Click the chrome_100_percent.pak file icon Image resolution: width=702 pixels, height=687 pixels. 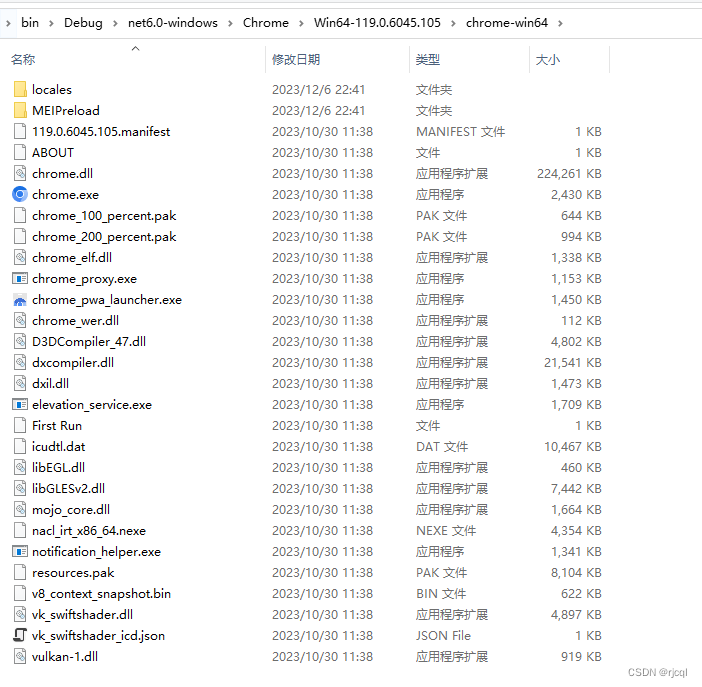click(x=20, y=215)
